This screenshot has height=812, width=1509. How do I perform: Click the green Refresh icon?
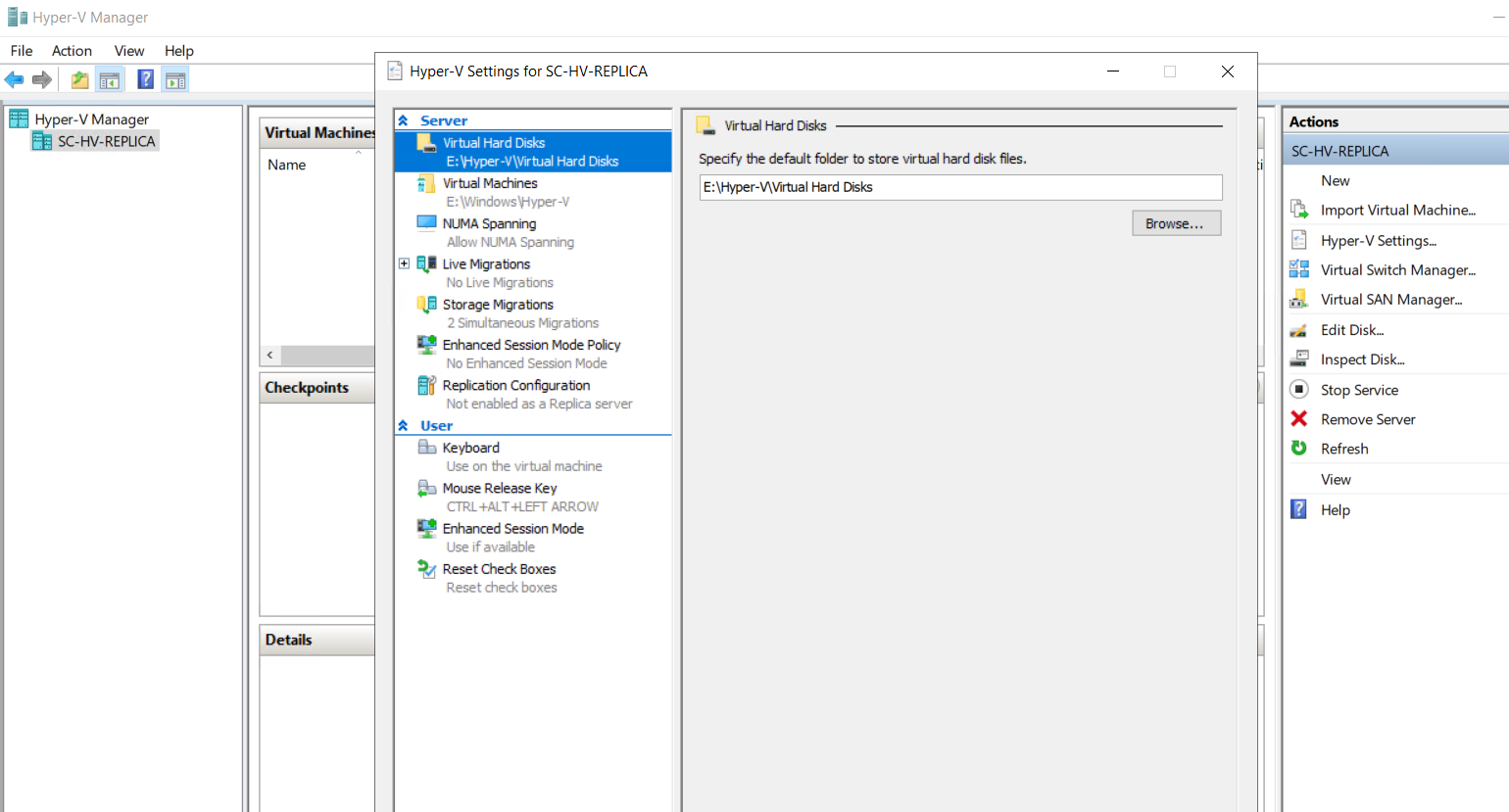(x=1299, y=448)
